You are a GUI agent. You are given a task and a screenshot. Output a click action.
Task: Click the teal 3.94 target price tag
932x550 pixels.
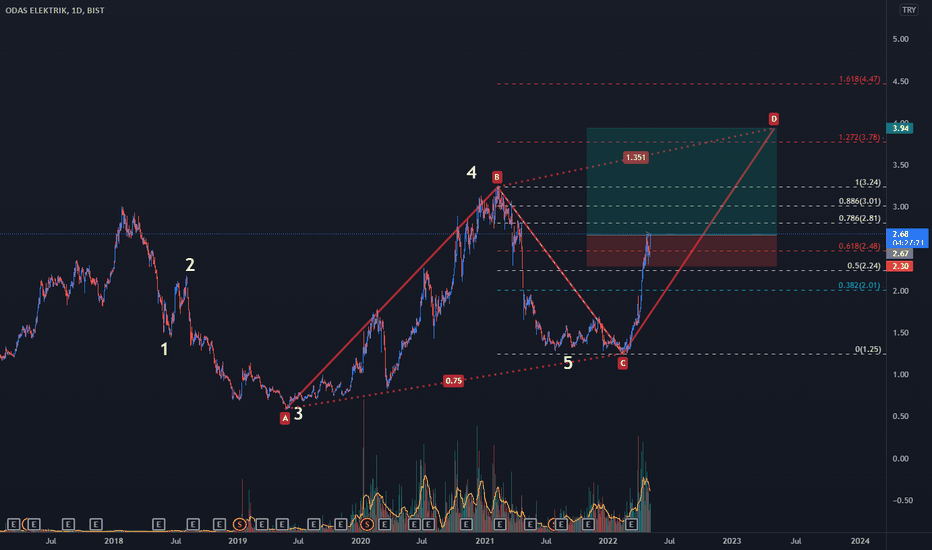pyautogui.click(x=900, y=128)
